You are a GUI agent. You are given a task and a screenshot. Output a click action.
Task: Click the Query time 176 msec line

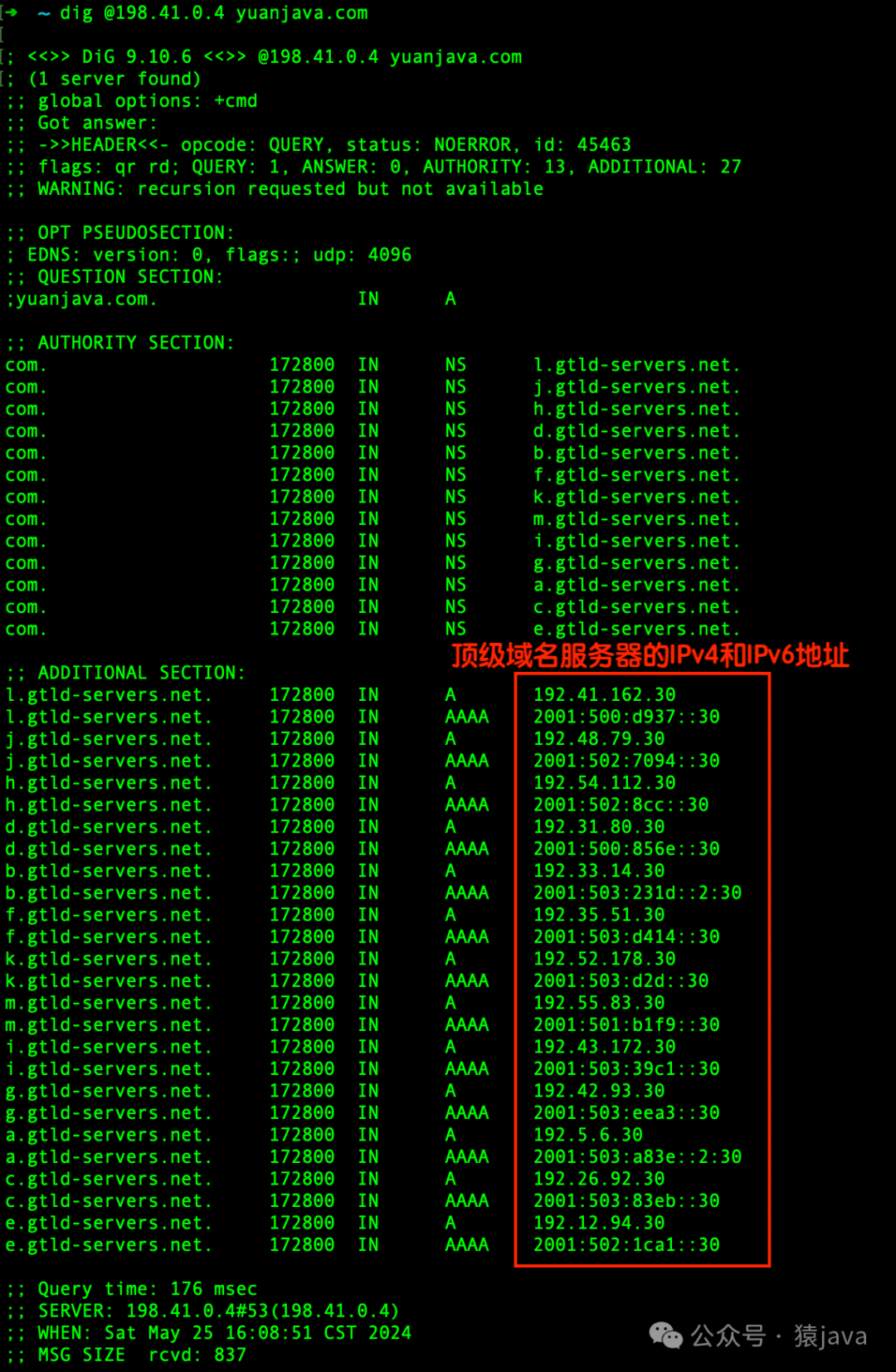131,1289
